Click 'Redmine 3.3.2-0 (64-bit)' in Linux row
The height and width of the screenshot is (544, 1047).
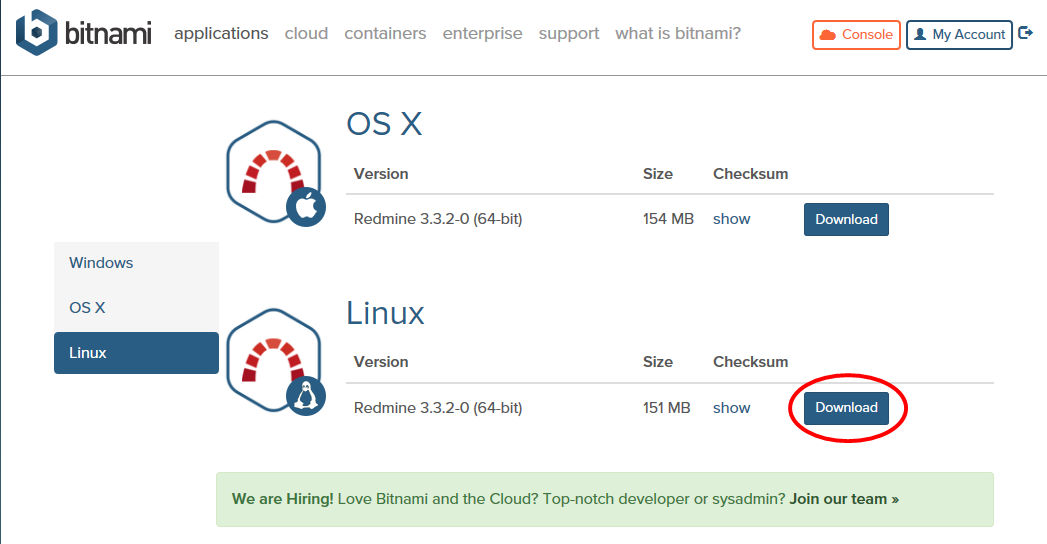pos(438,408)
